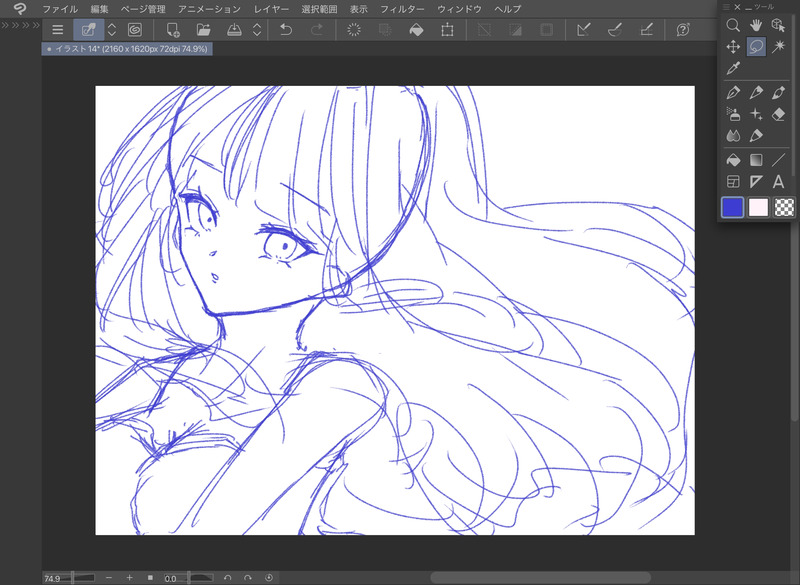Select the Operation object tool
Image resolution: width=800 pixels, height=585 pixels.
click(x=778, y=25)
